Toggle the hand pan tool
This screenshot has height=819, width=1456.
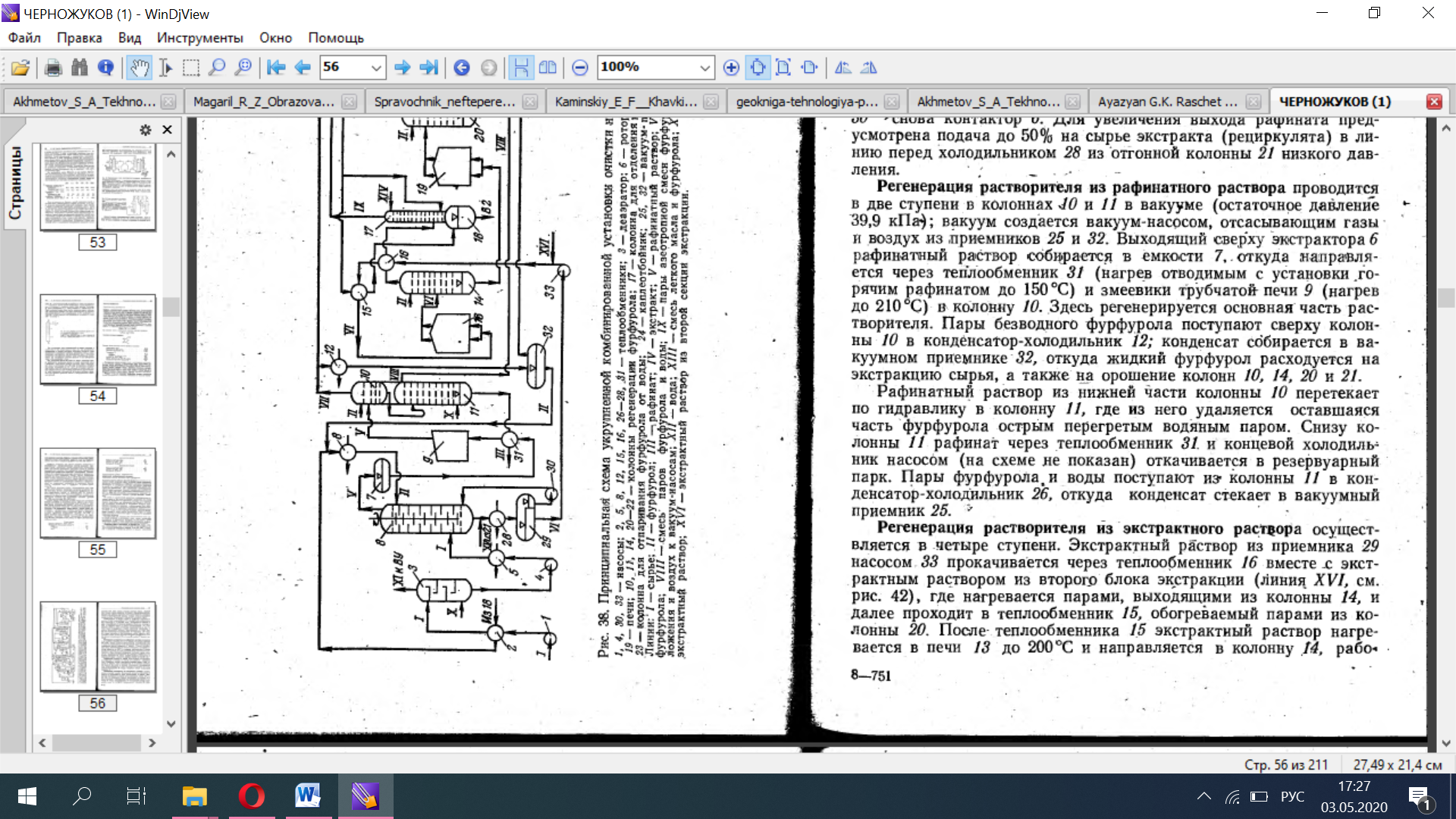coord(139,67)
